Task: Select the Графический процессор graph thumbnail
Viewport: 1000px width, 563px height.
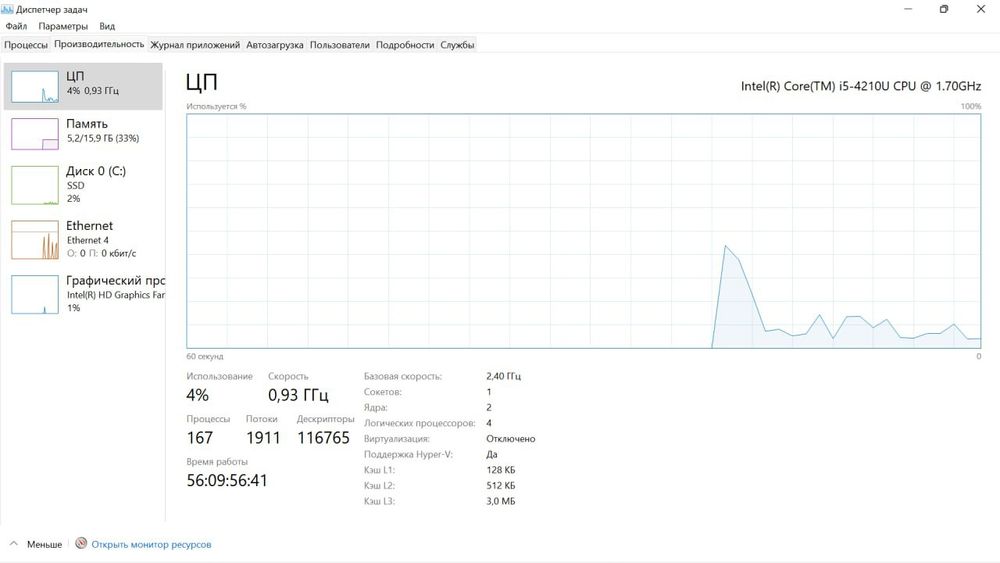Action: coord(35,295)
